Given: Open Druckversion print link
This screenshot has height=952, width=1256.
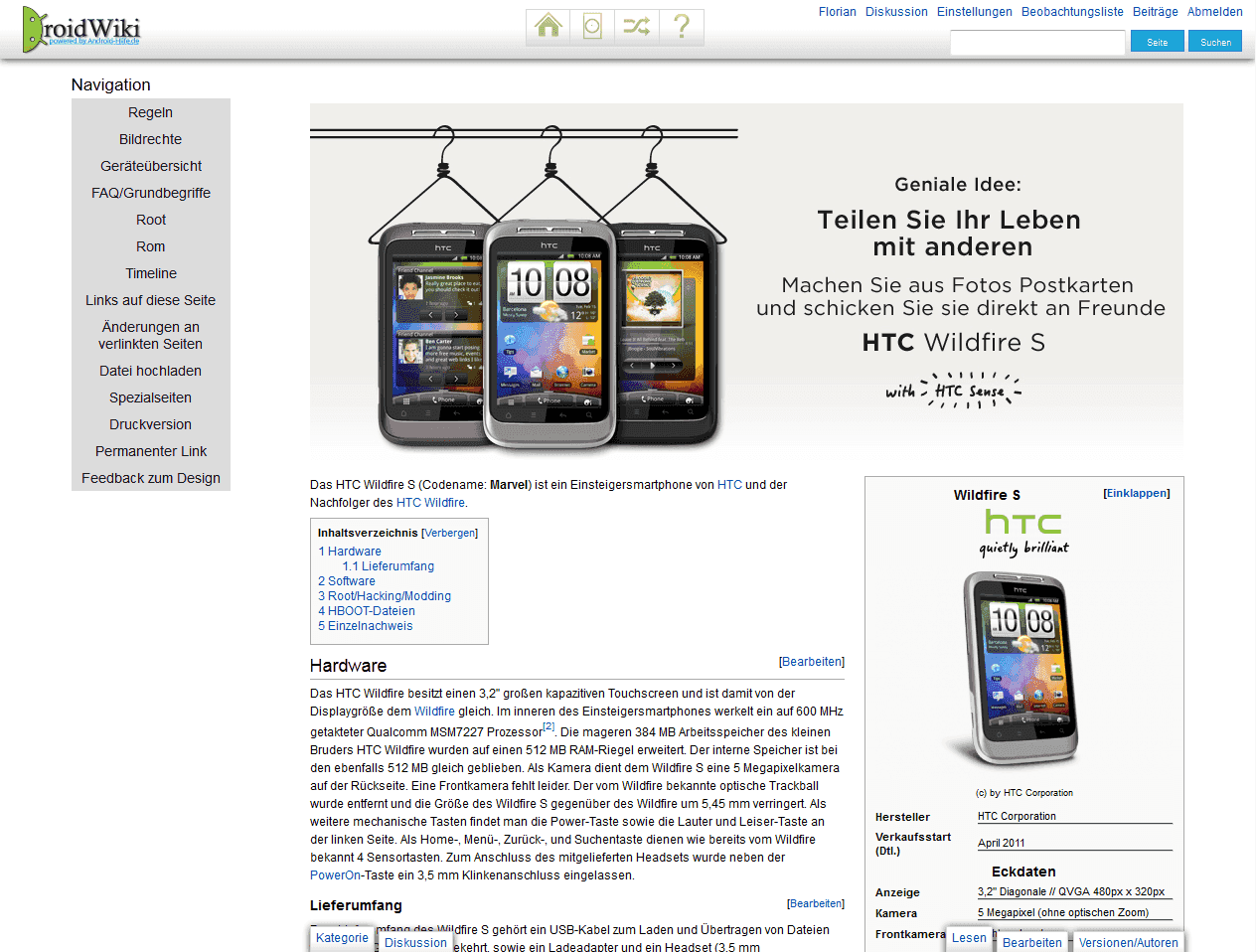Looking at the screenshot, I should click(x=150, y=424).
